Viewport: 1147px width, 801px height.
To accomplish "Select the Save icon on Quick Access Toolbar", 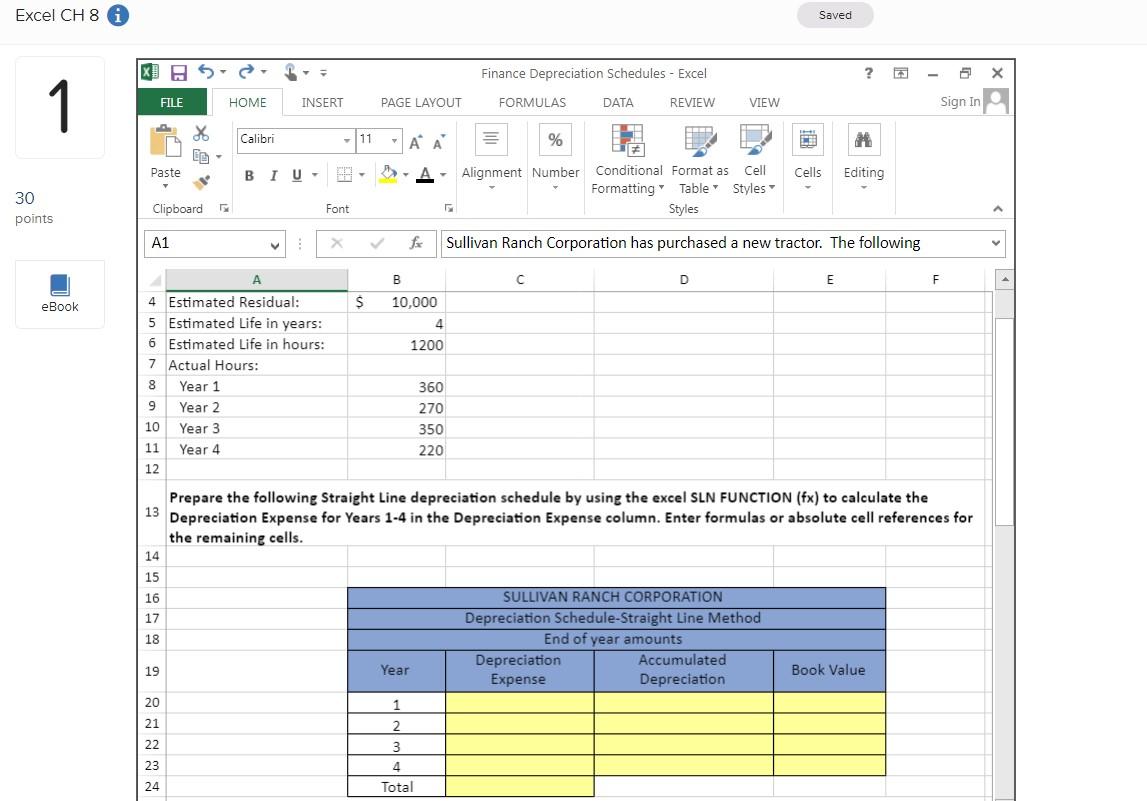I will pos(178,72).
